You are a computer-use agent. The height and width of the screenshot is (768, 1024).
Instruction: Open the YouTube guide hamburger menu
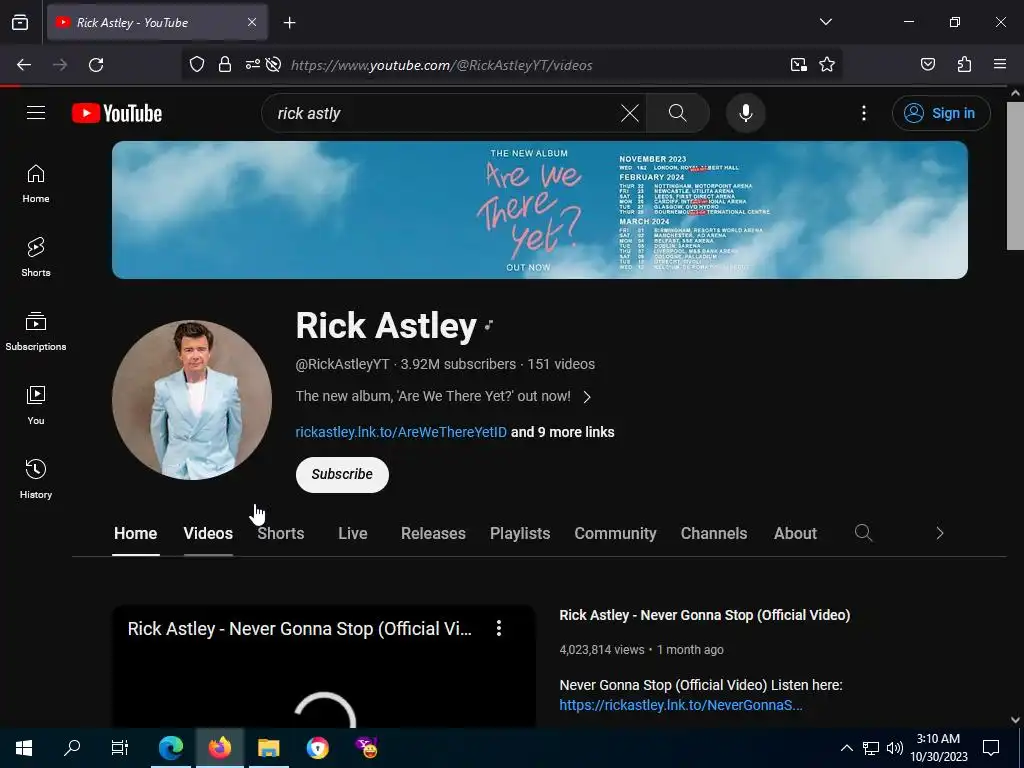36,113
